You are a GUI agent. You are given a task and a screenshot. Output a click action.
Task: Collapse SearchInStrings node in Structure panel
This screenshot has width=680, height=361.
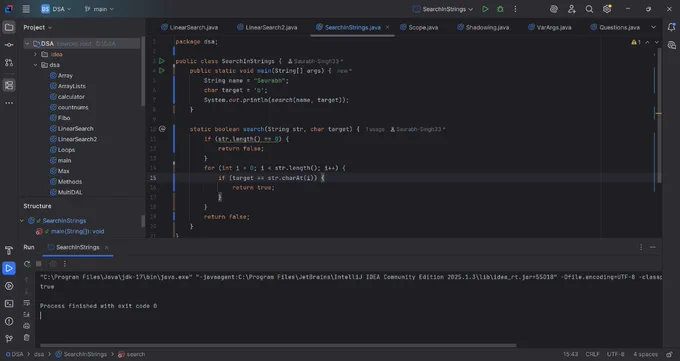point(22,221)
